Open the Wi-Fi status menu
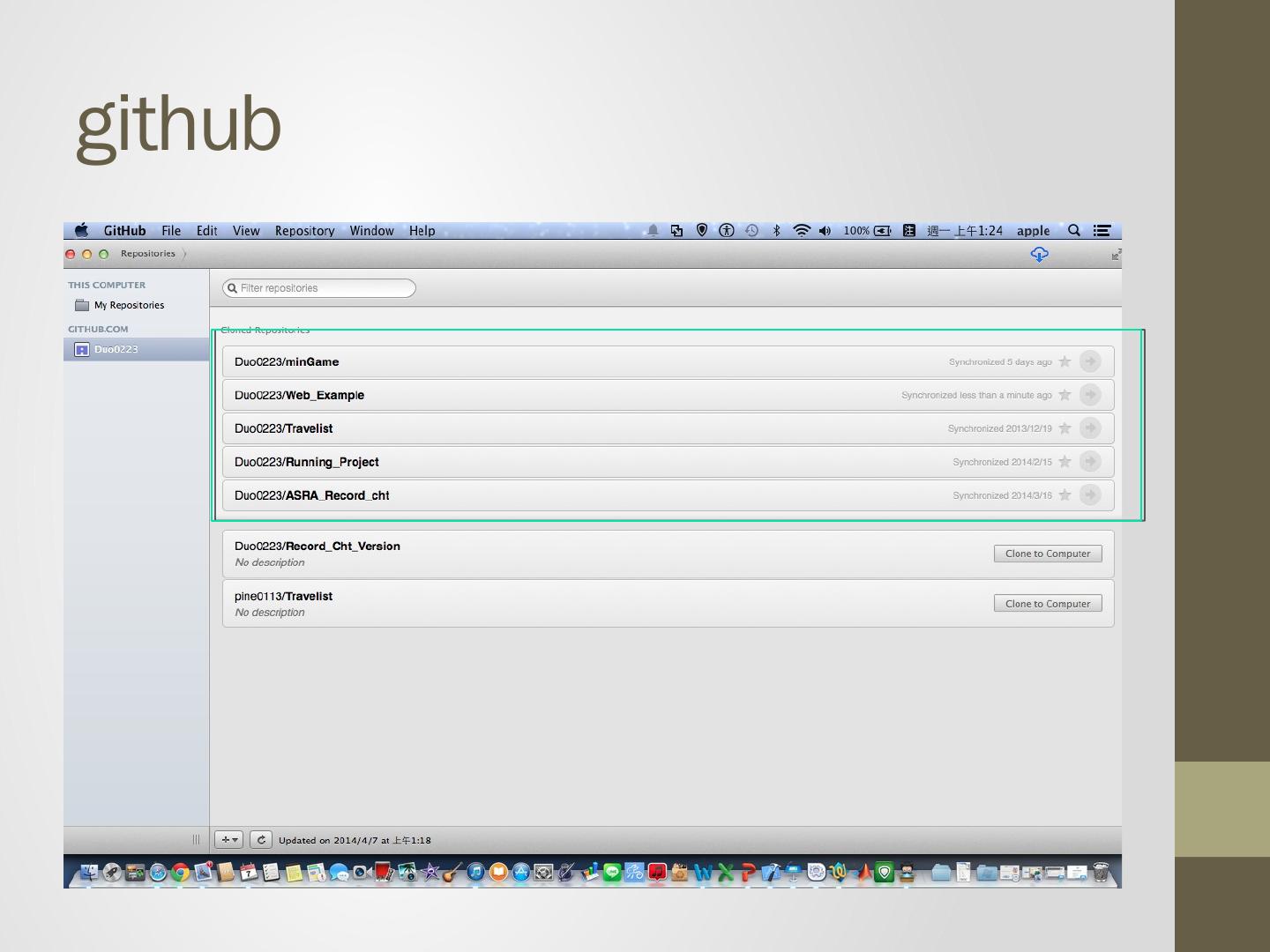1270x952 pixels. click(801, 231)
